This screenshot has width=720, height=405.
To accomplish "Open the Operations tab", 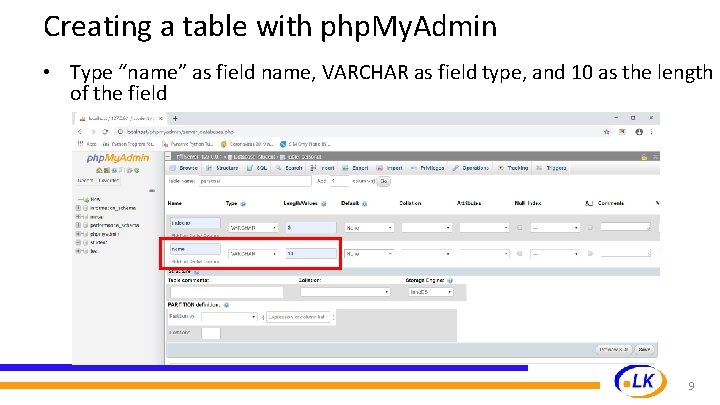I will point(471,168).
